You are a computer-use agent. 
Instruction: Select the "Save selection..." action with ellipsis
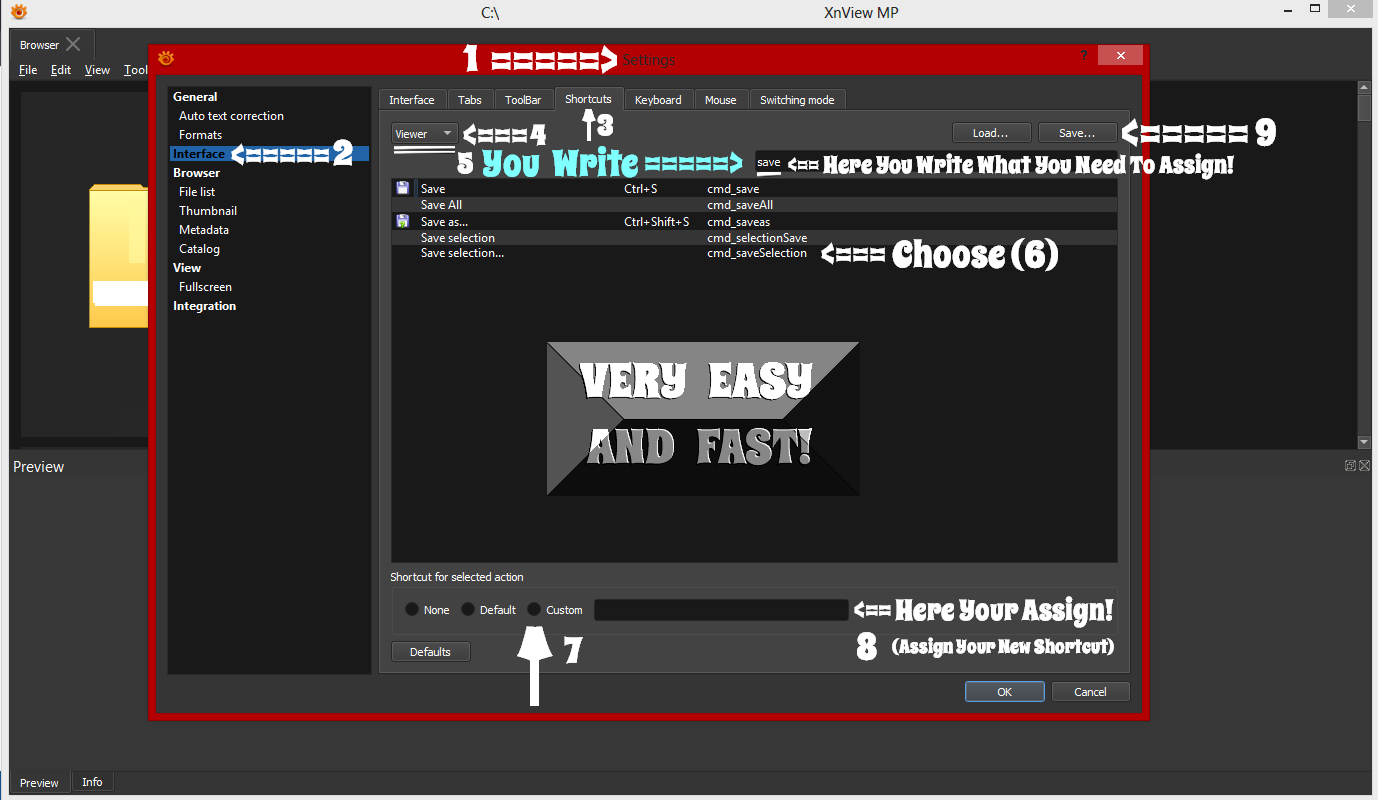pos(754,254)
